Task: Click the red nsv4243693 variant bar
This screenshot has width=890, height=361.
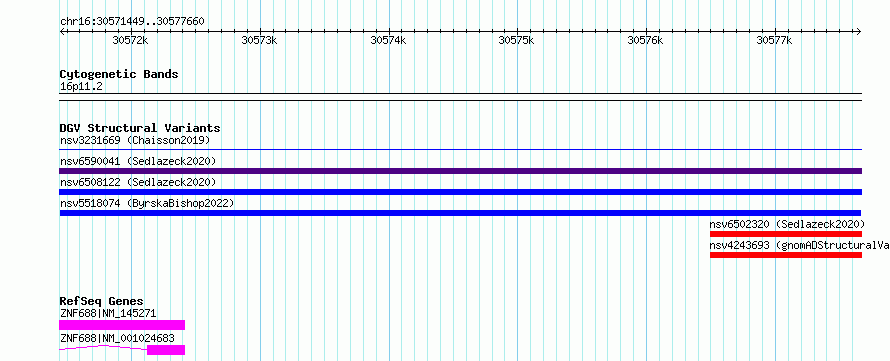Action: [786, 255]
